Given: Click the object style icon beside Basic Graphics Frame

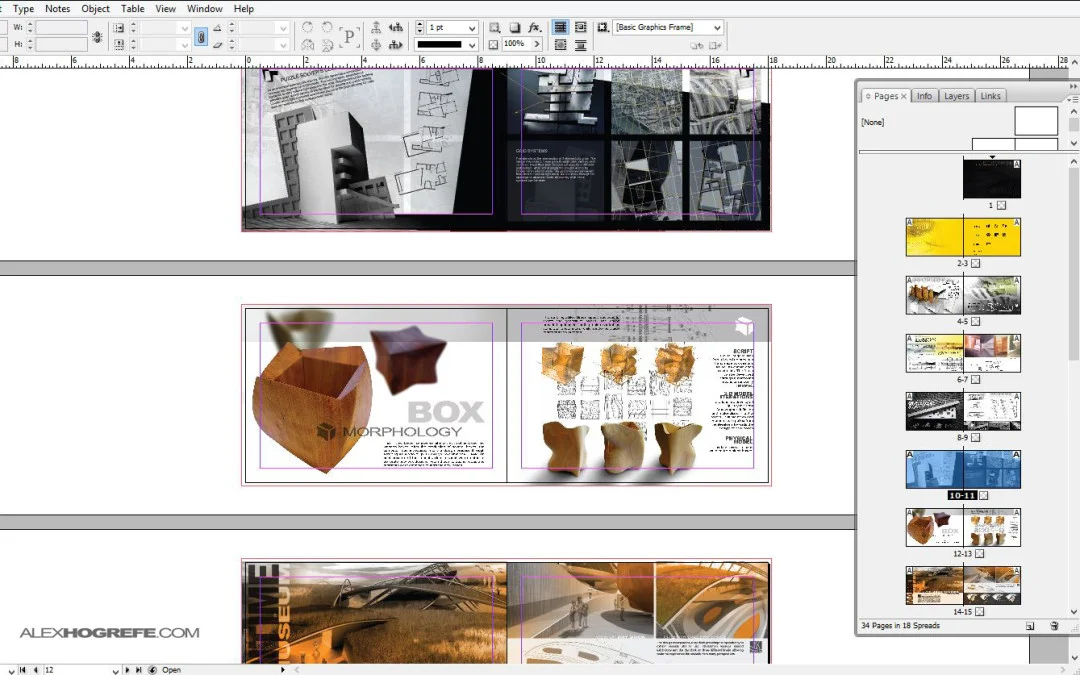Looking at the screenshot, I should coord(603,27).
